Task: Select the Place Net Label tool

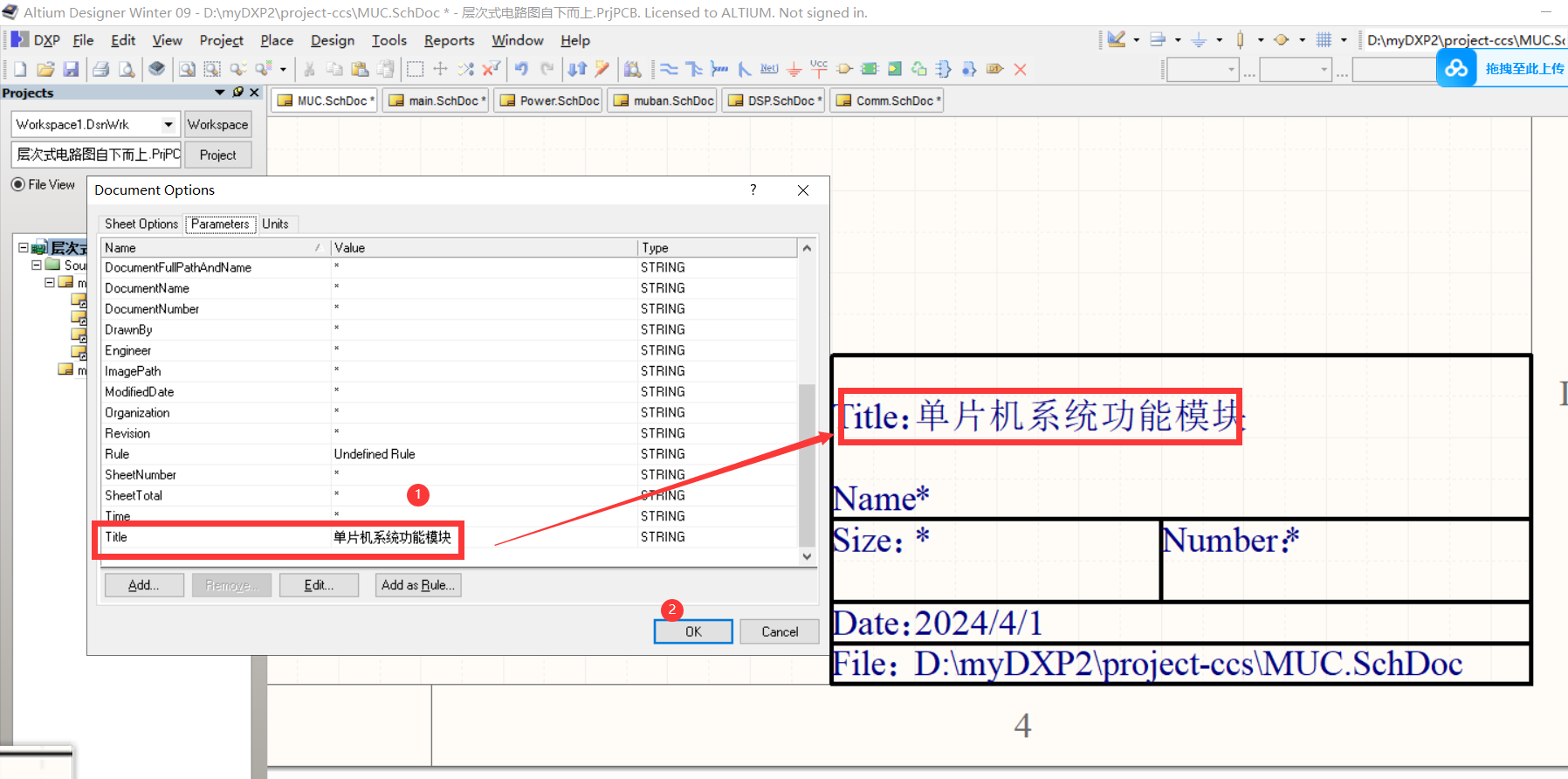Action: click(769, 69)
